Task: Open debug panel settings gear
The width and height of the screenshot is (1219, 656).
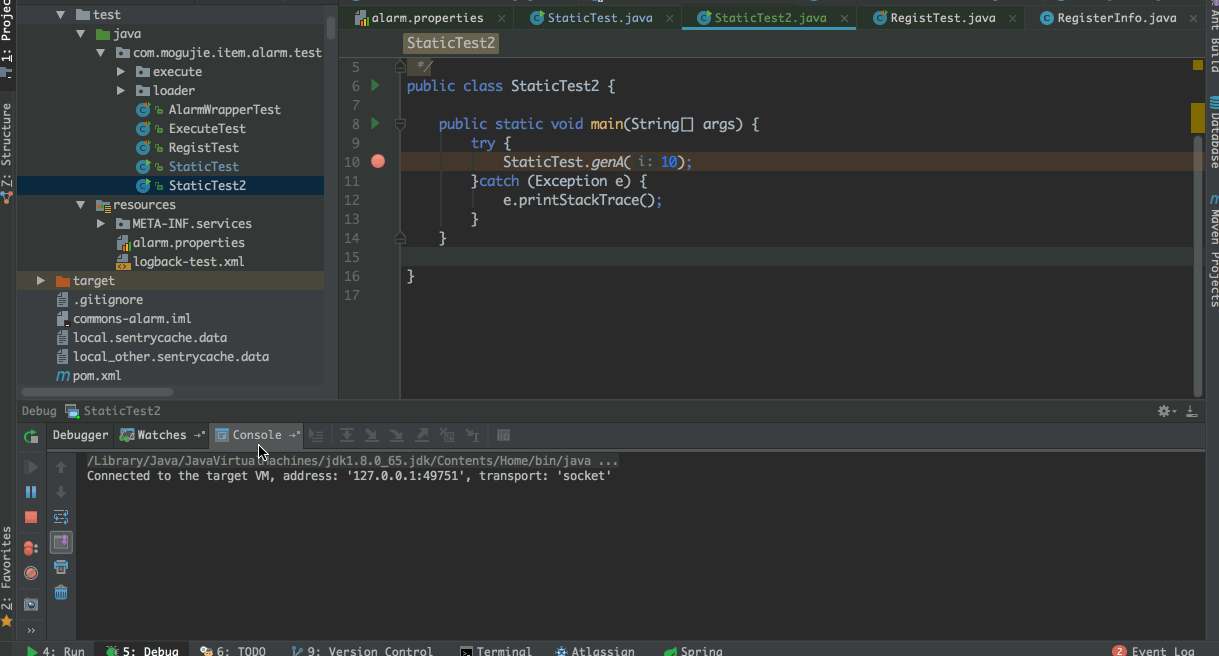Action: coord(1166,411)
